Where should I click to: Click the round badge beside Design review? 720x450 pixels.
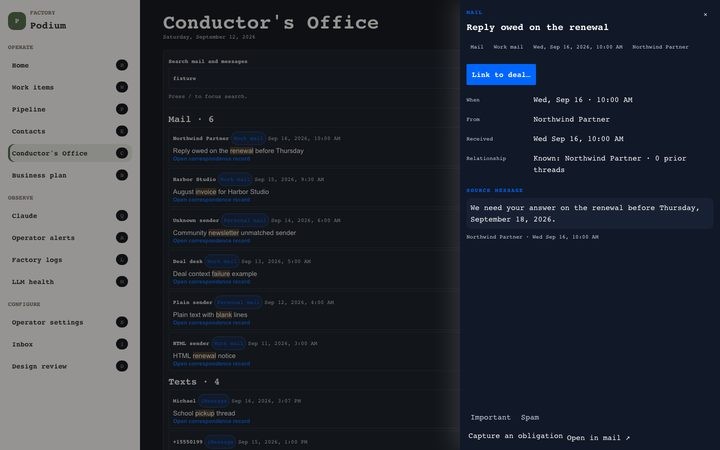click(x=122, y=366)
